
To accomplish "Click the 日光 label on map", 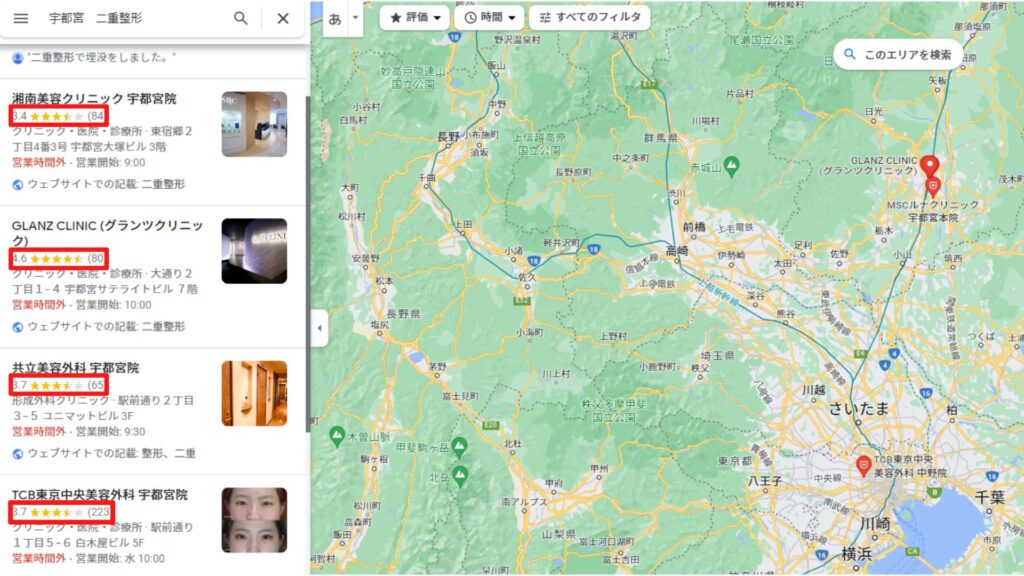I will click(874, 112).
